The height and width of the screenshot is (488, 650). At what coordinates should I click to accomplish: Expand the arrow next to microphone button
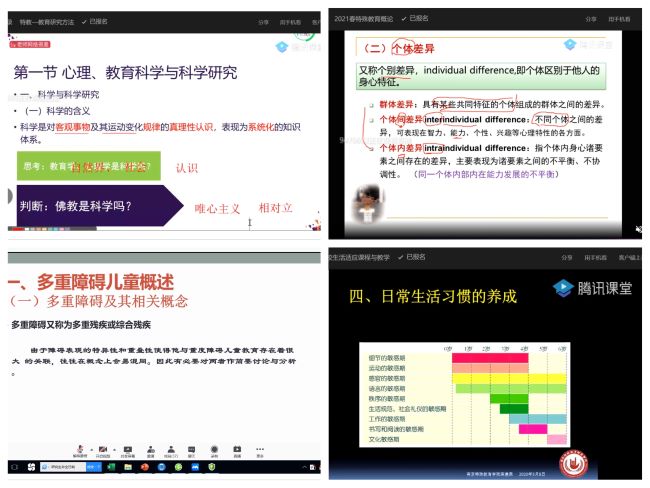pyautogui.click(x=89, y=446)
